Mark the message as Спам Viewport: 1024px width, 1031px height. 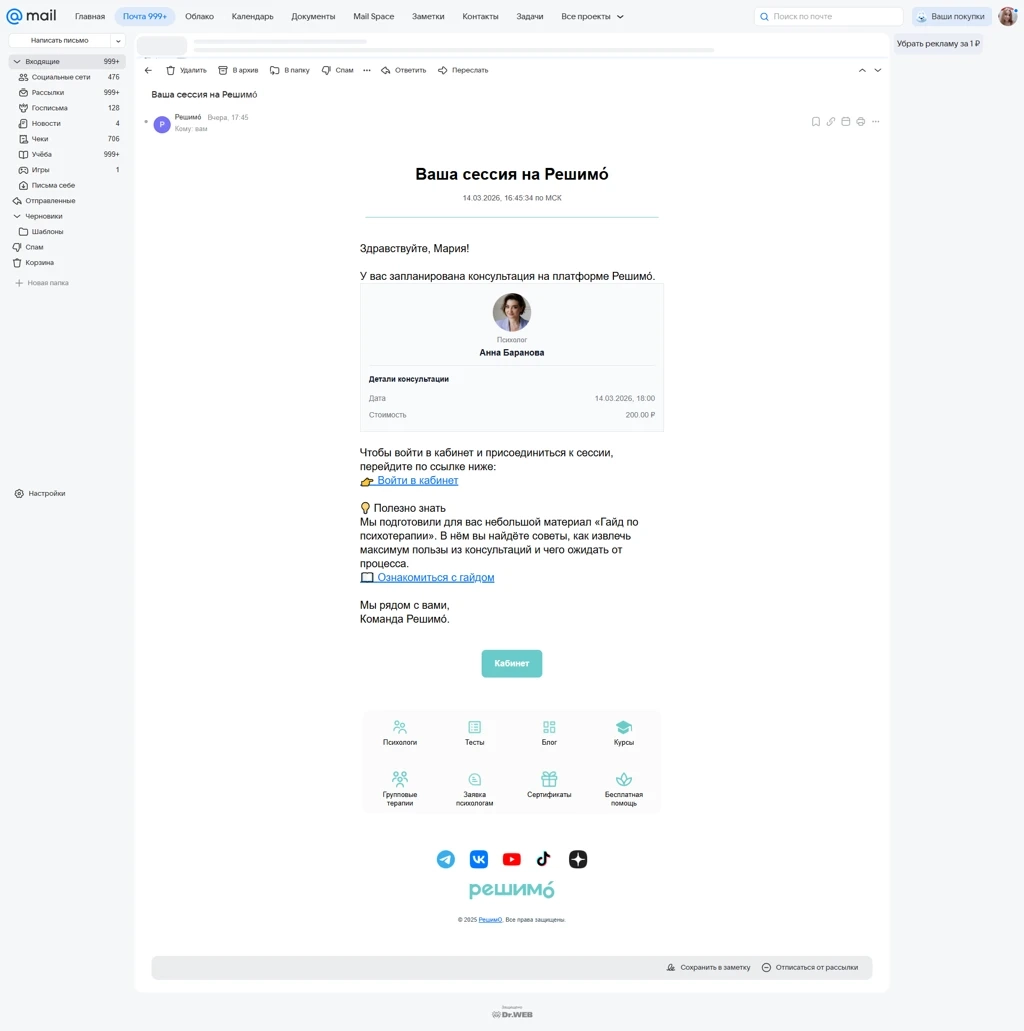pos(337,70)
